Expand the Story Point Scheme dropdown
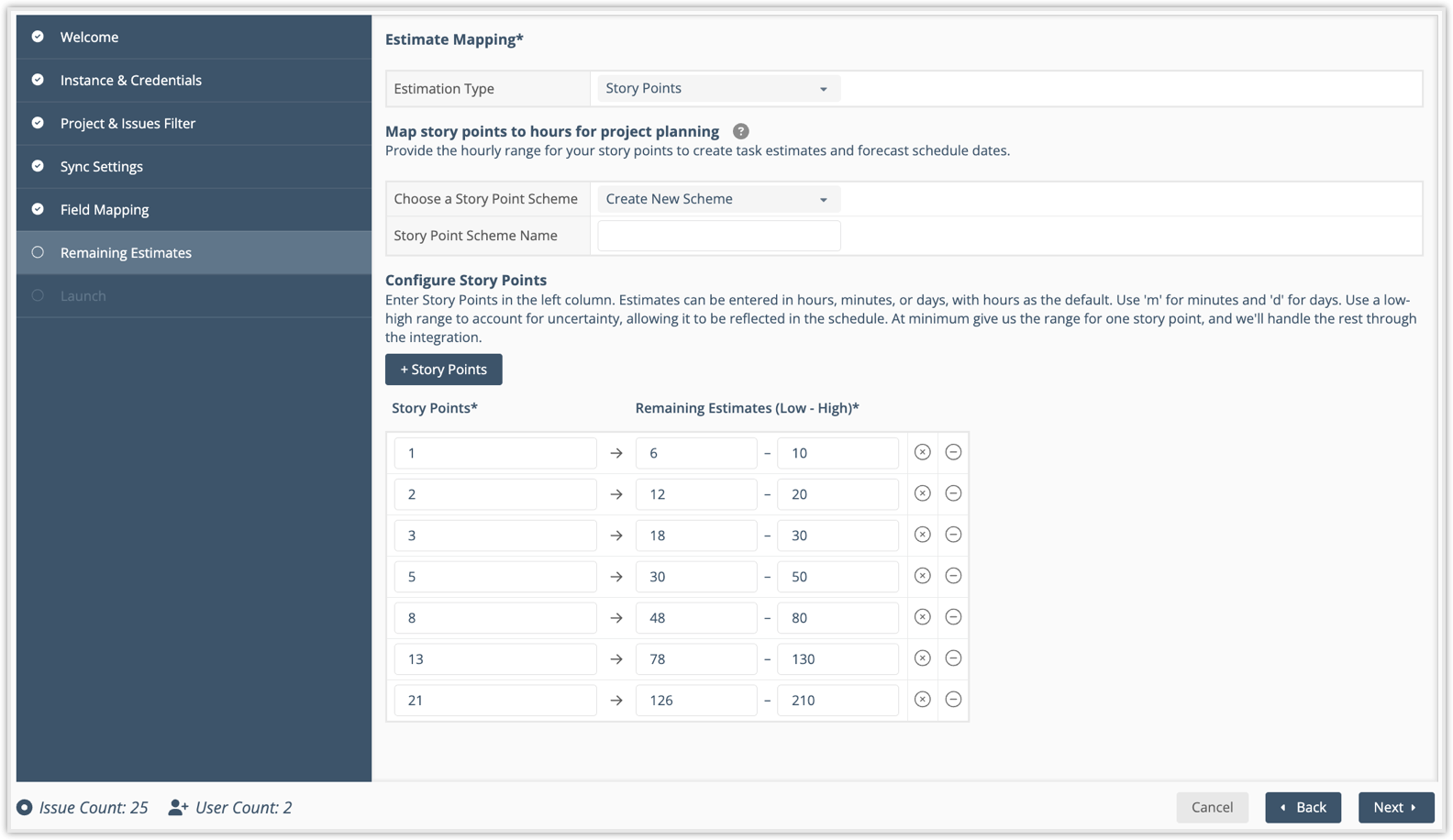 coord(718,199)
